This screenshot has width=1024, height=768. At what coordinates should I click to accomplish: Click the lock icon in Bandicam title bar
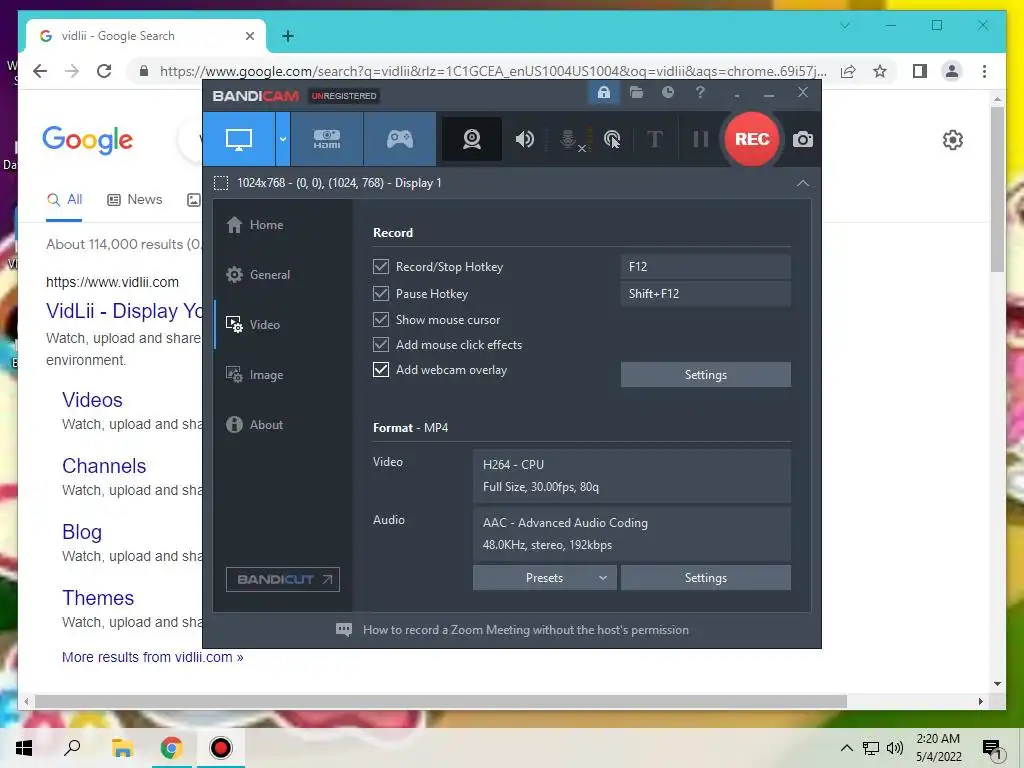point(604,93)
